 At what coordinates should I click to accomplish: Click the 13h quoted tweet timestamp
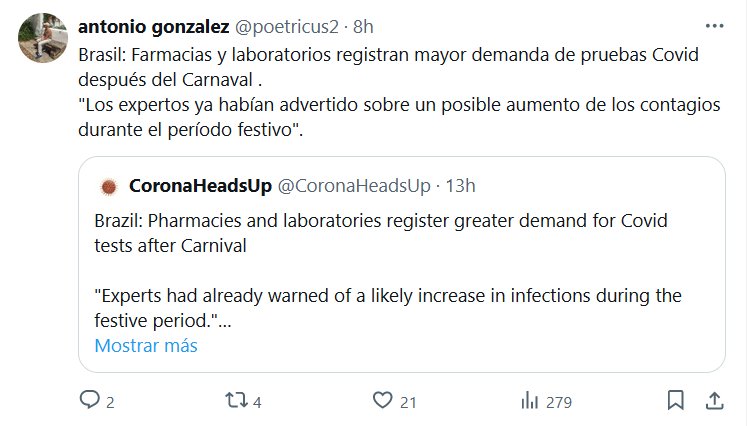460,186
